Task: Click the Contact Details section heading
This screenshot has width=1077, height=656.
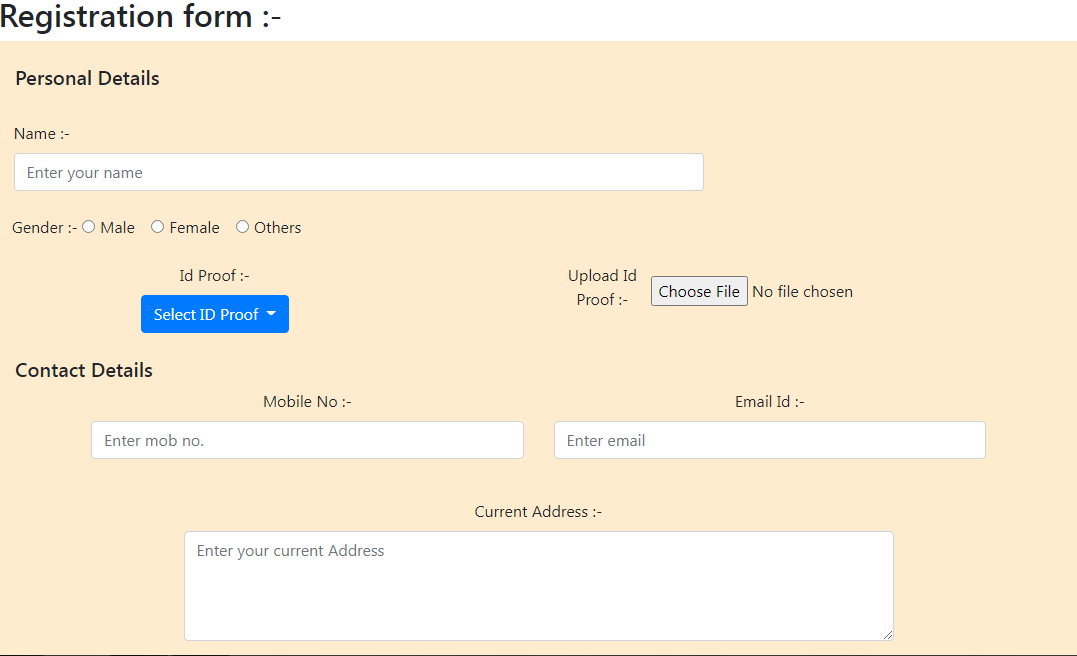Action: pyautogui.click(x=83, y=370)
